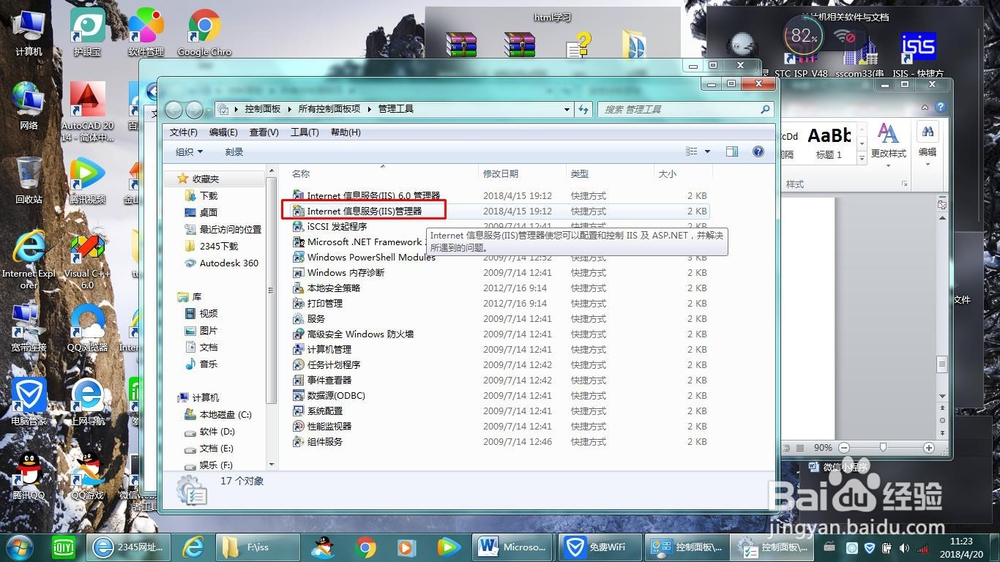The width and height of the screenshot is (1000, 562).
Task: Open the 查看(V) menu
Action: tap(263, 132)
